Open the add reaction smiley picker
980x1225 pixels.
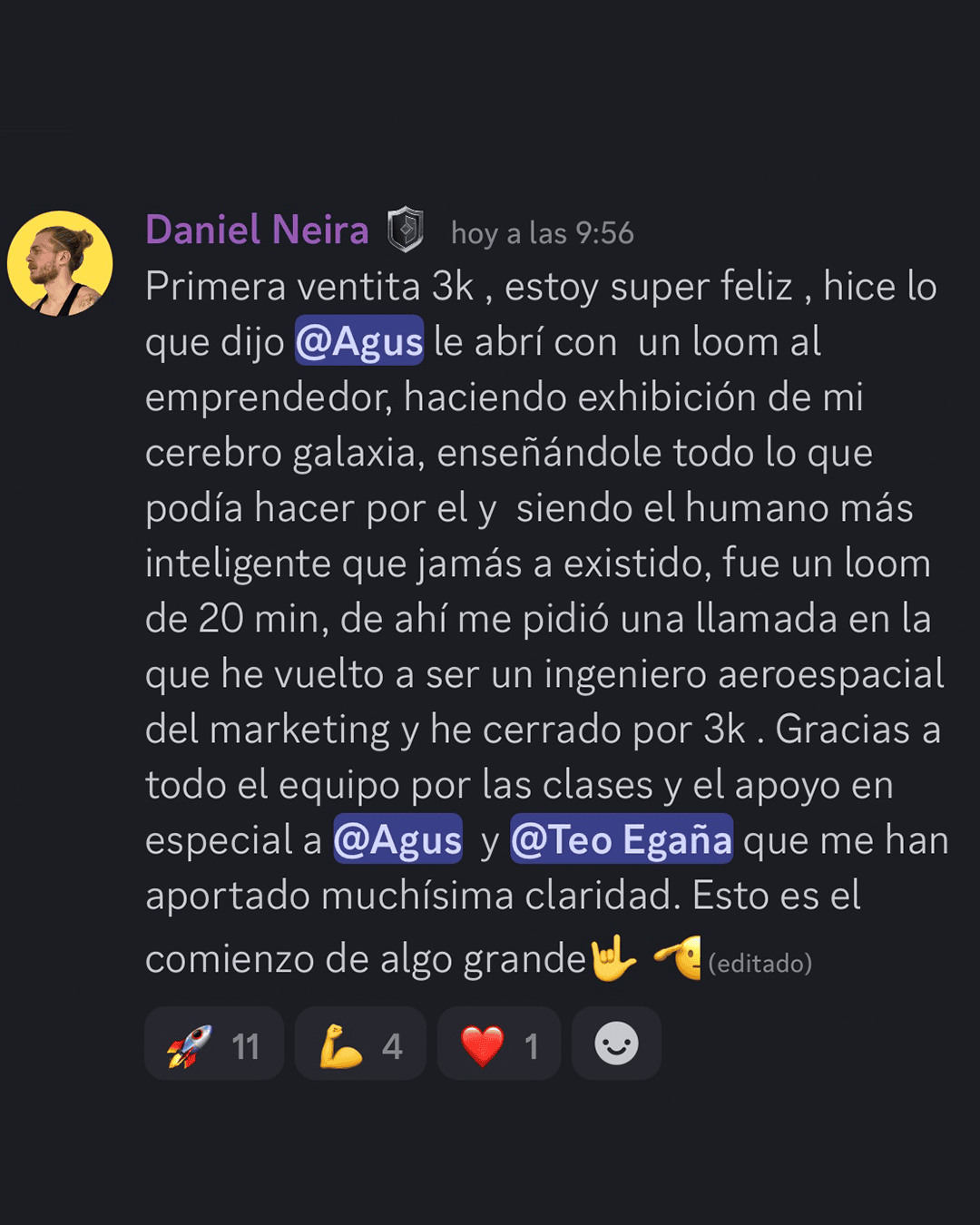[x=616, y=1044]
